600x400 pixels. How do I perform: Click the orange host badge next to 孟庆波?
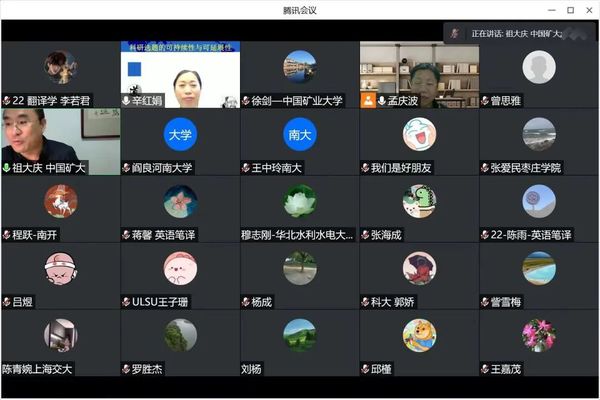(x=368, y=101)
